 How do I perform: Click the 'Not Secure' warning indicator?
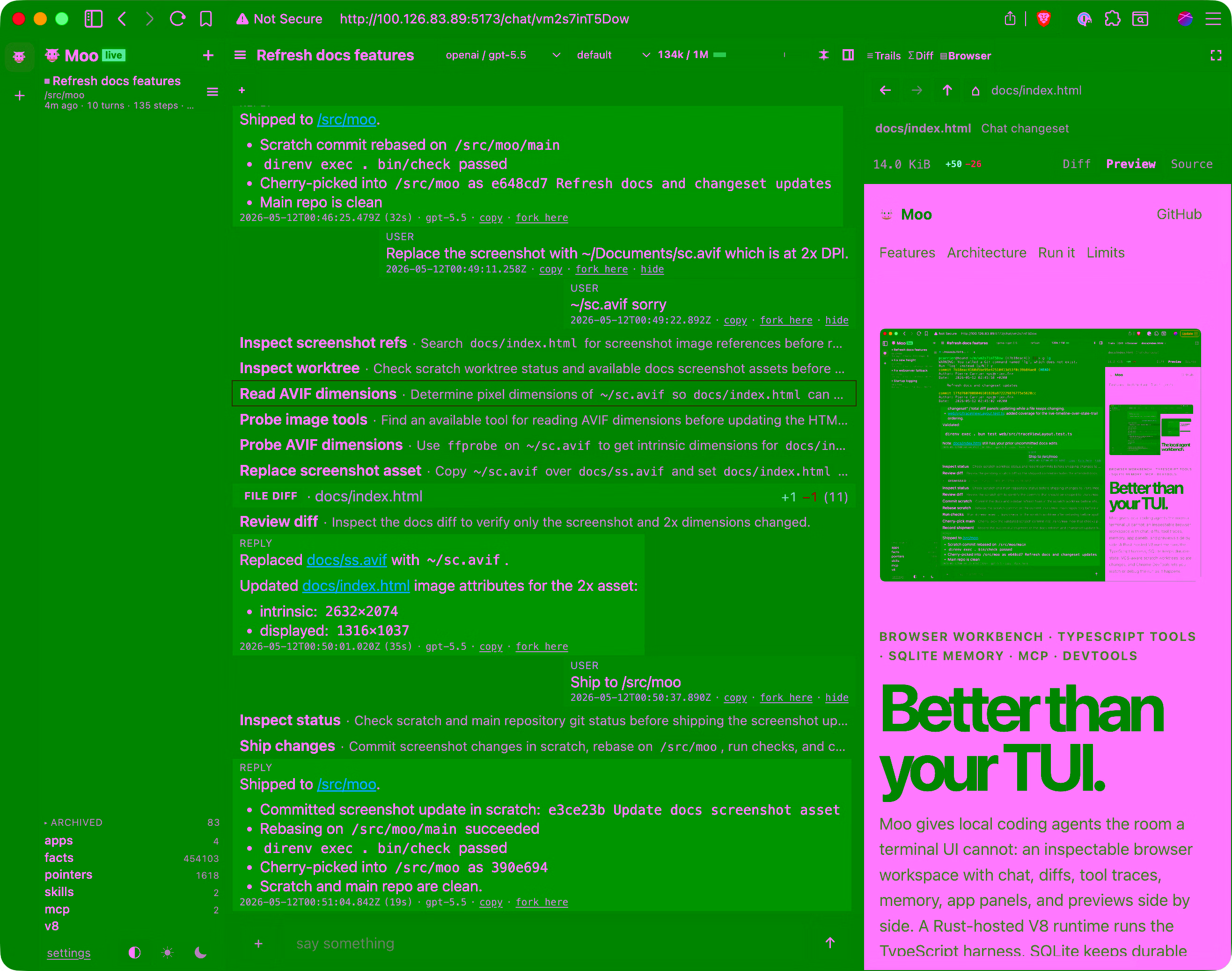pos(279,19)
